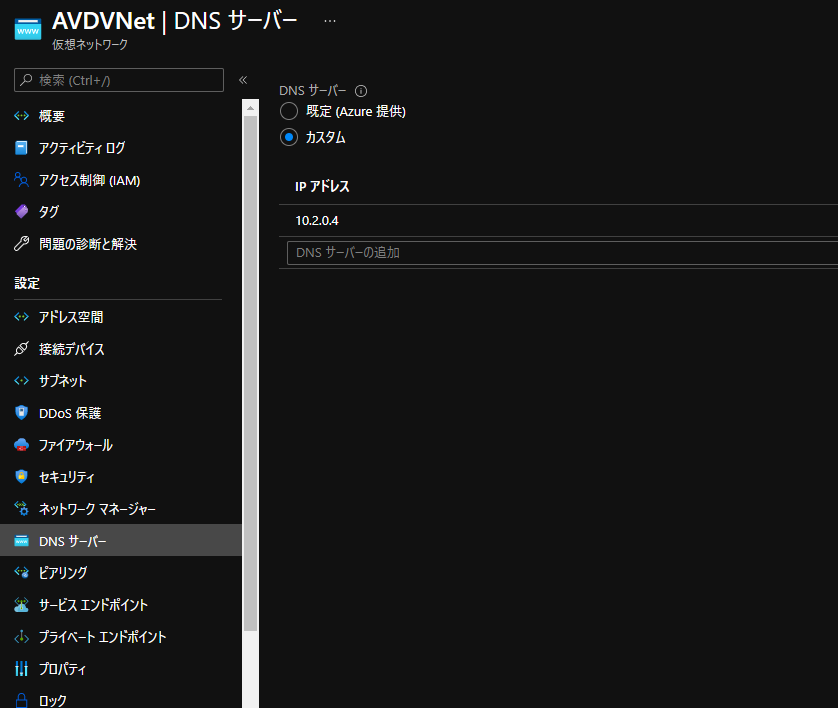Select DNS サーバー in the sidebar
Viewport: 838px width, 708px height.
pyautogui.click(x=121, y=540)
